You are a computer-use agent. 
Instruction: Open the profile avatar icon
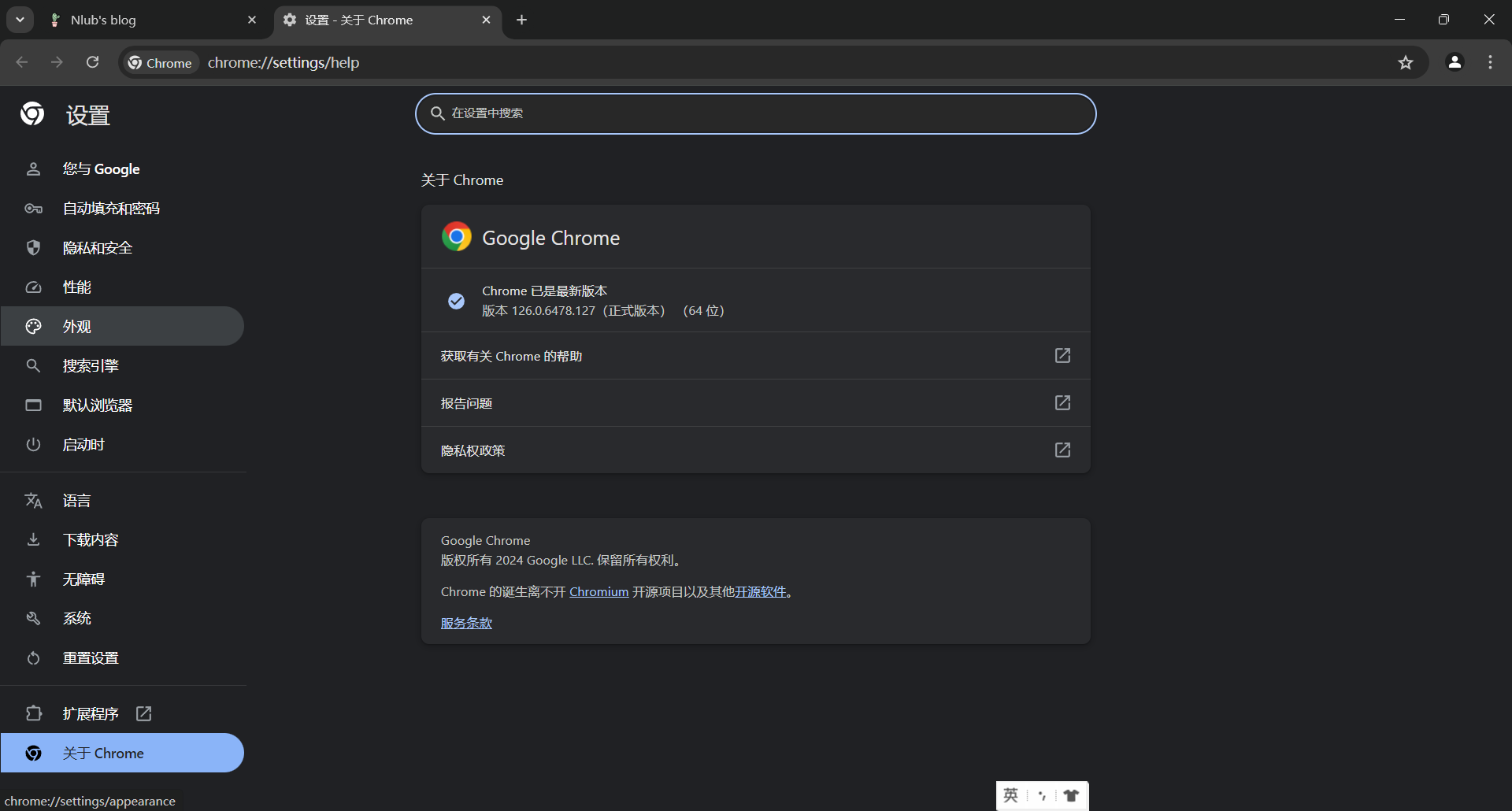pos(1455,62)
